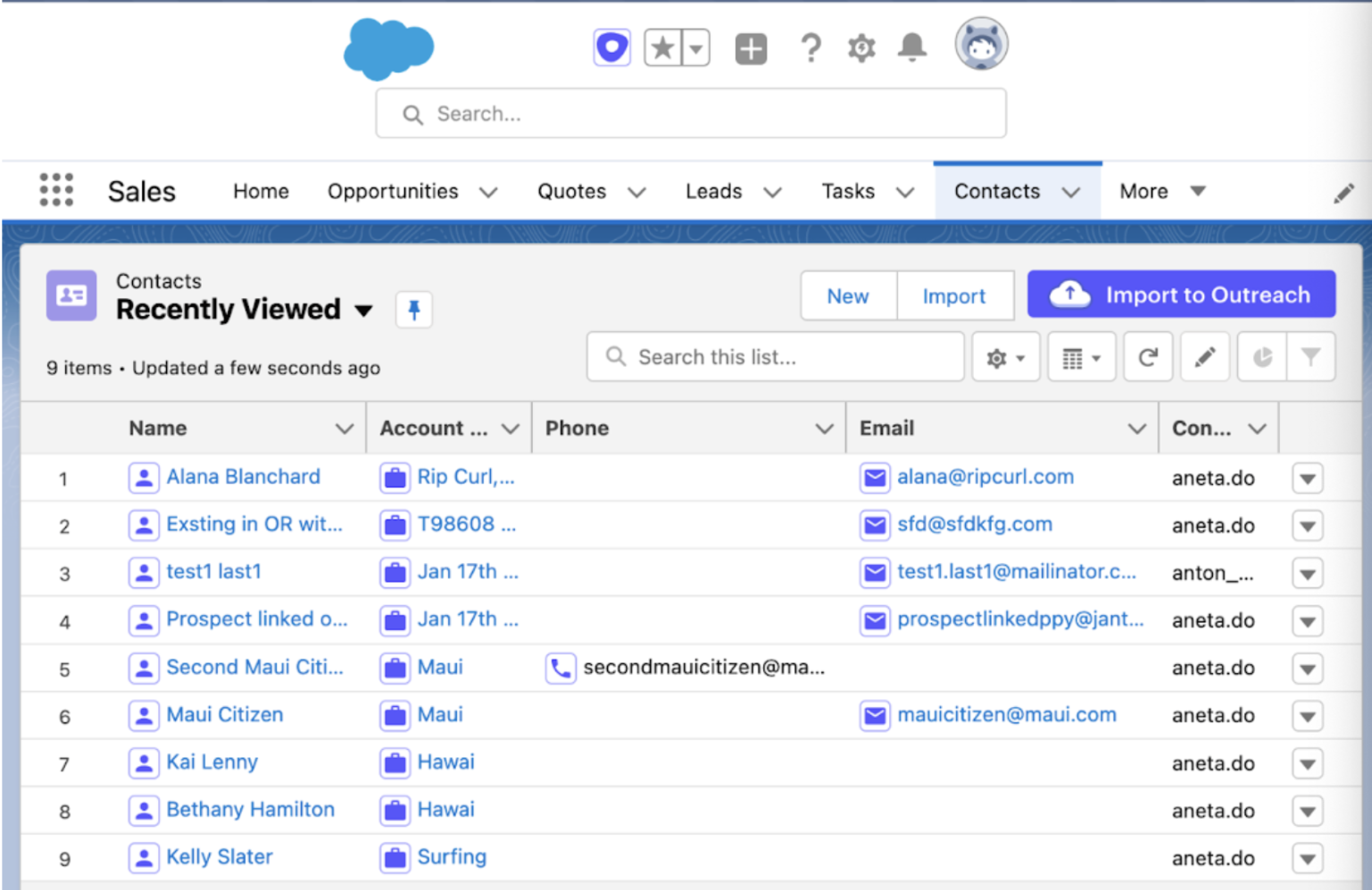Click the global Search field
The height and width of the screenshot is (890, 1372).
691,113
